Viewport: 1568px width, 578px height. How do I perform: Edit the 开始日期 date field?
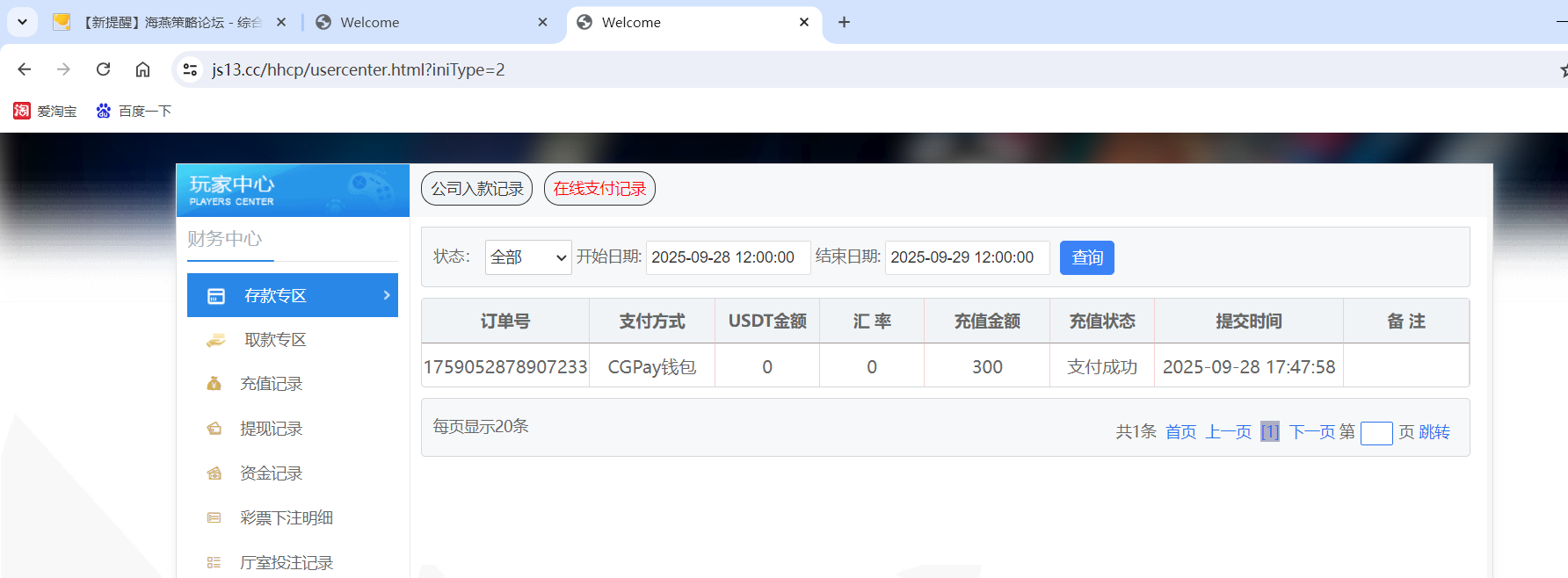coord(728,257)
